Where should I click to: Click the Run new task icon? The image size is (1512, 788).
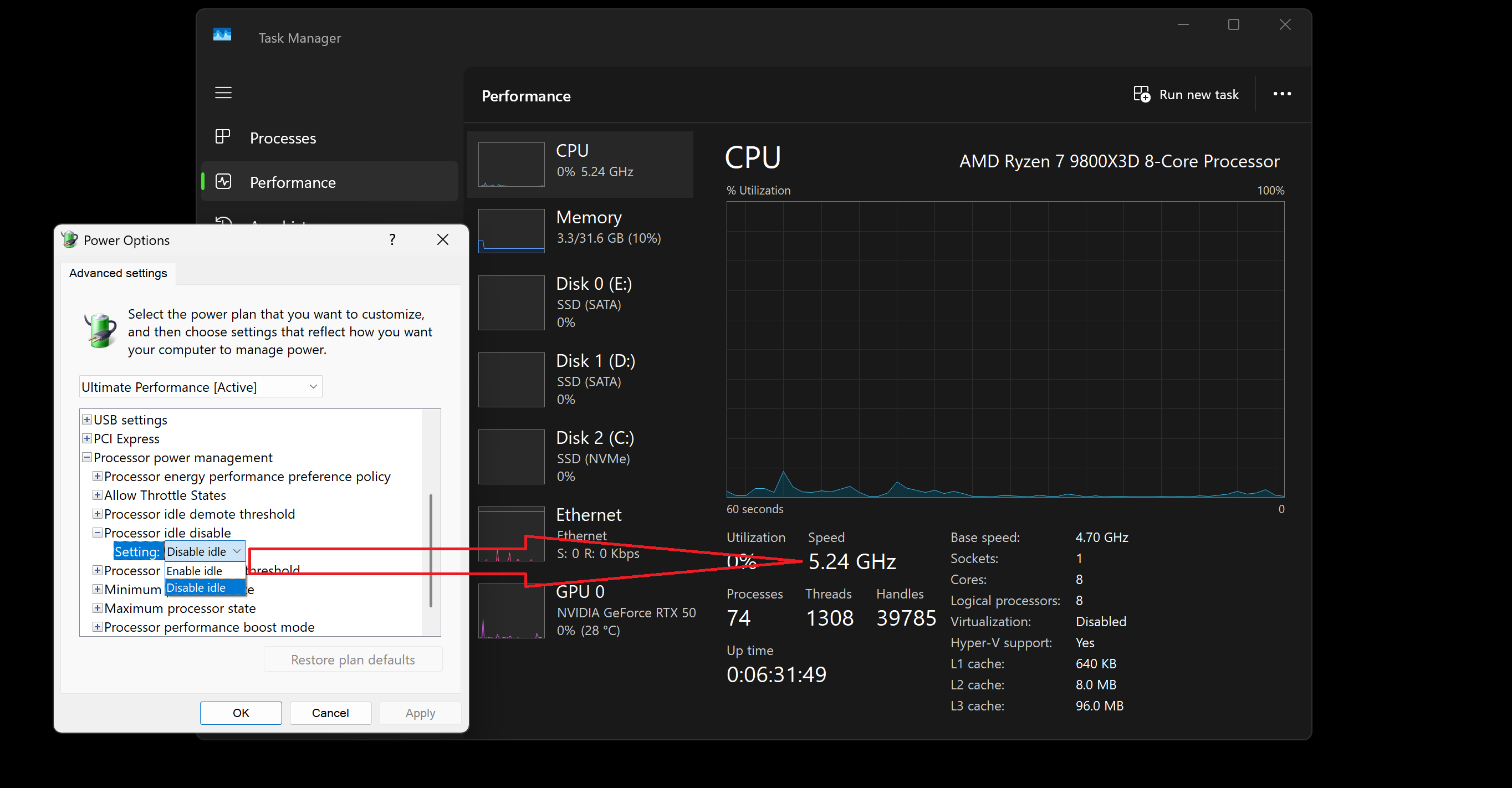(1142, 94)
